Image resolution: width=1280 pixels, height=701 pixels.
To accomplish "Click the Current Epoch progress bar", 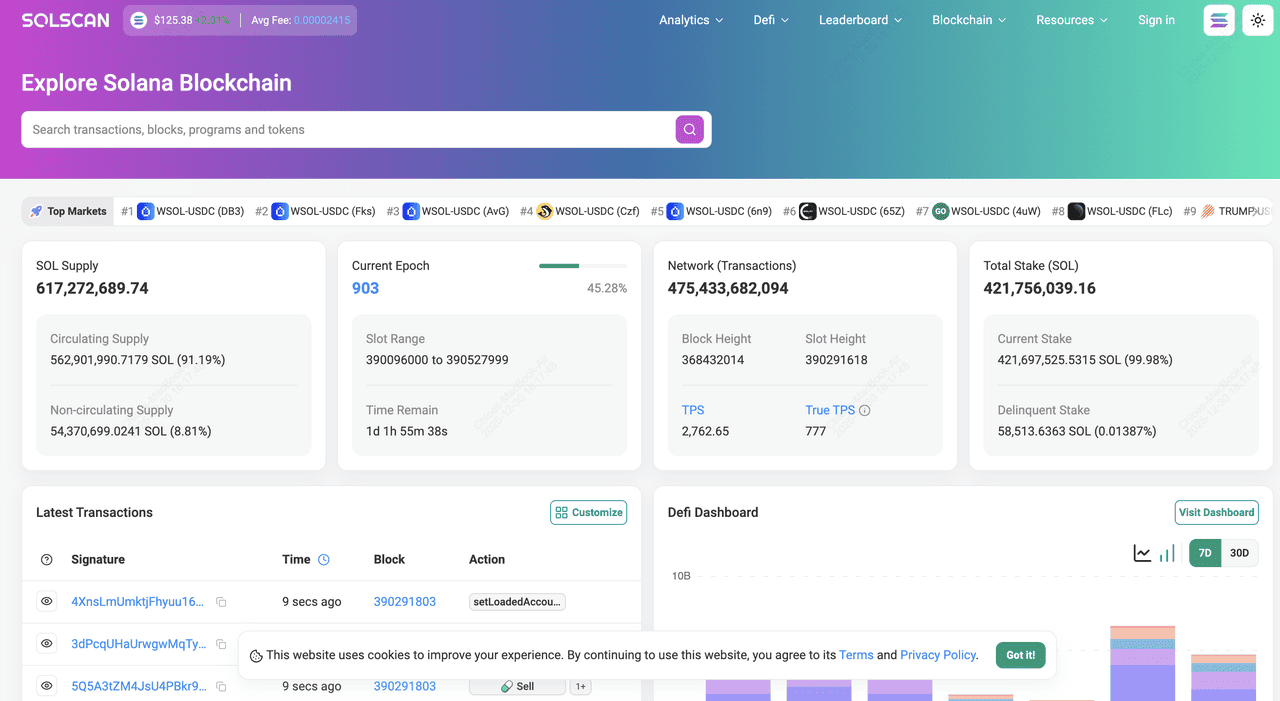I will pyautogui.click(x=582, y=266).
